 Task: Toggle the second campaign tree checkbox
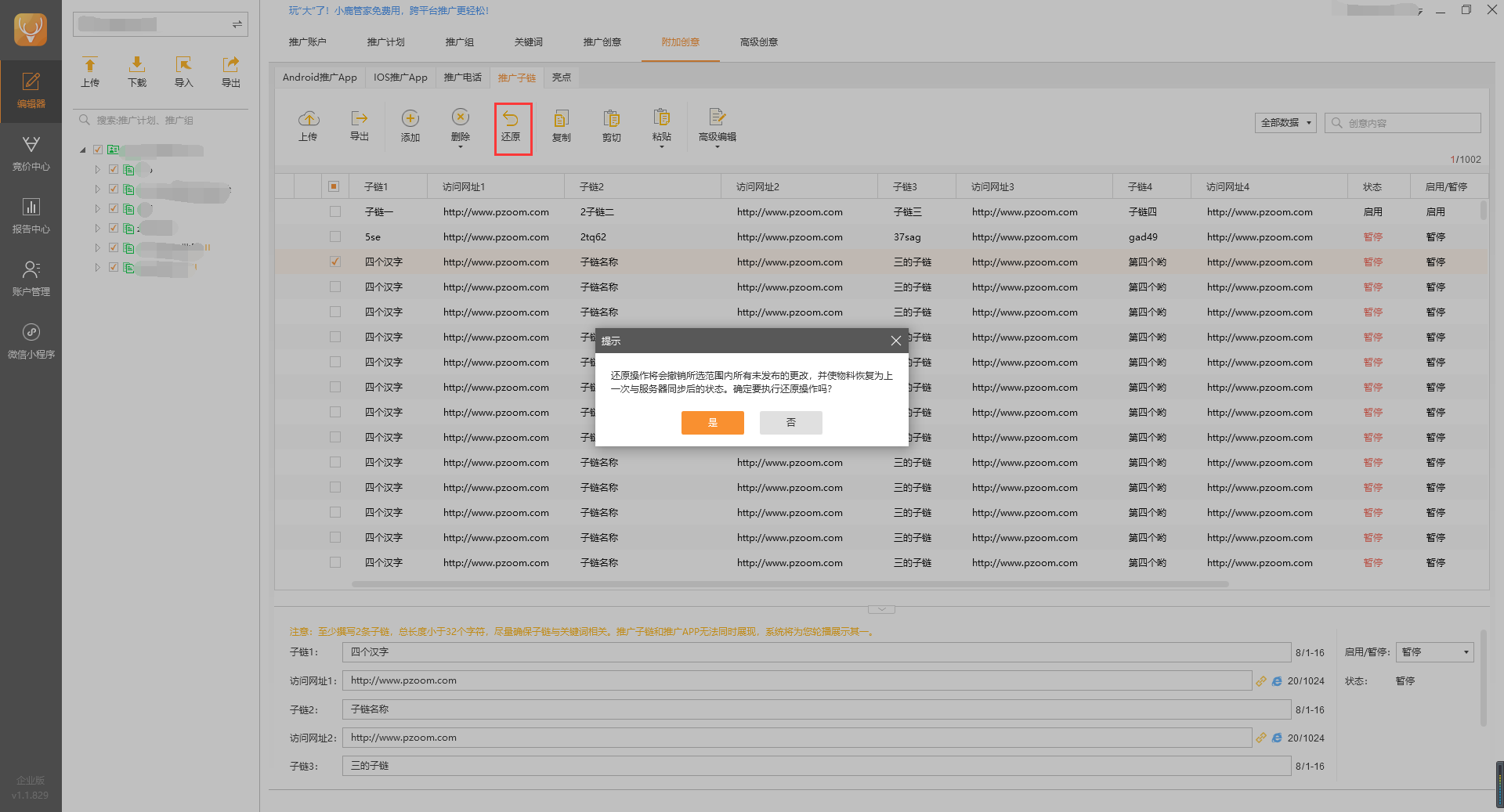pyautogui.click(x=114, y=189)
